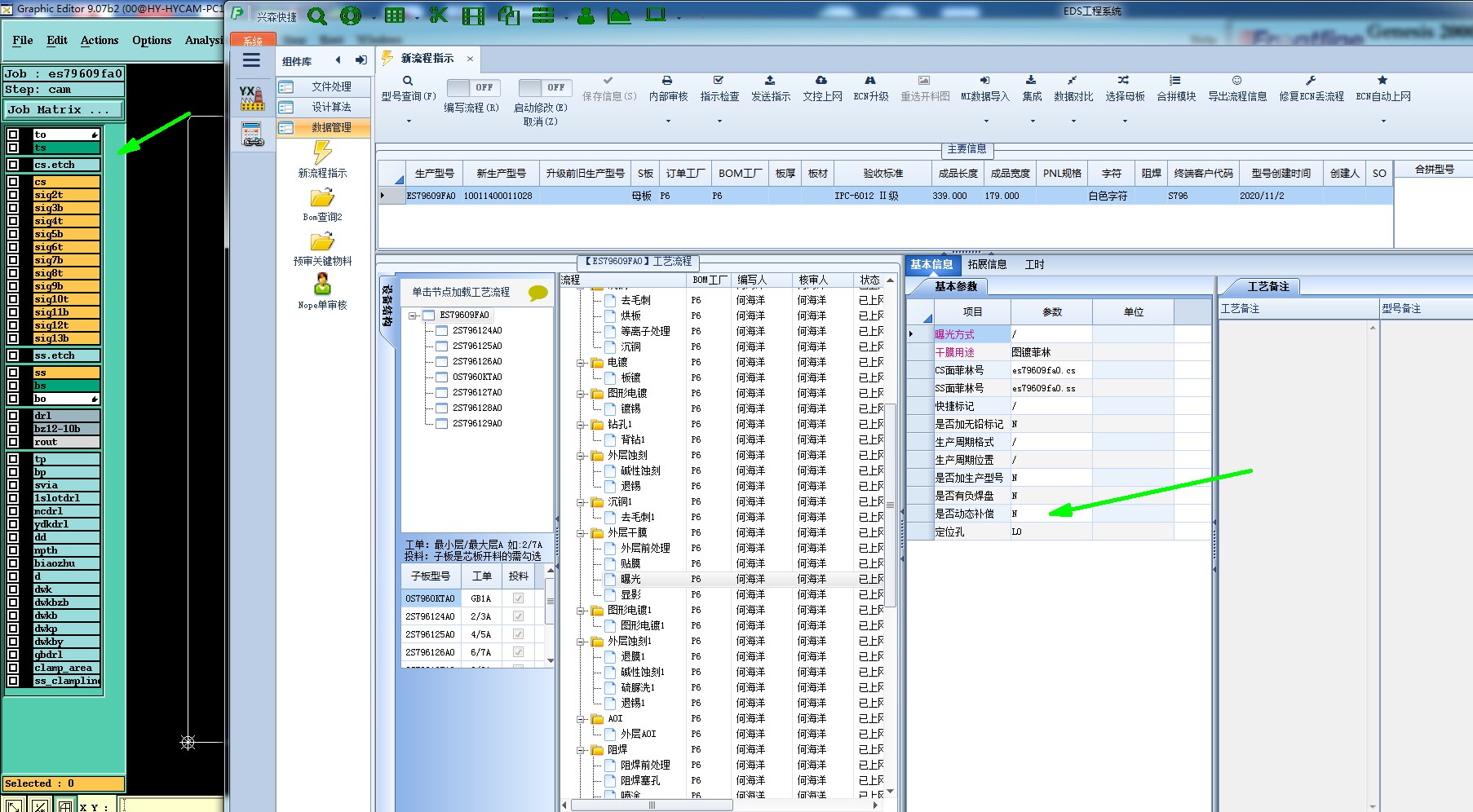
Task: Click 型号查询(F) search button
Action: (409, 88)
